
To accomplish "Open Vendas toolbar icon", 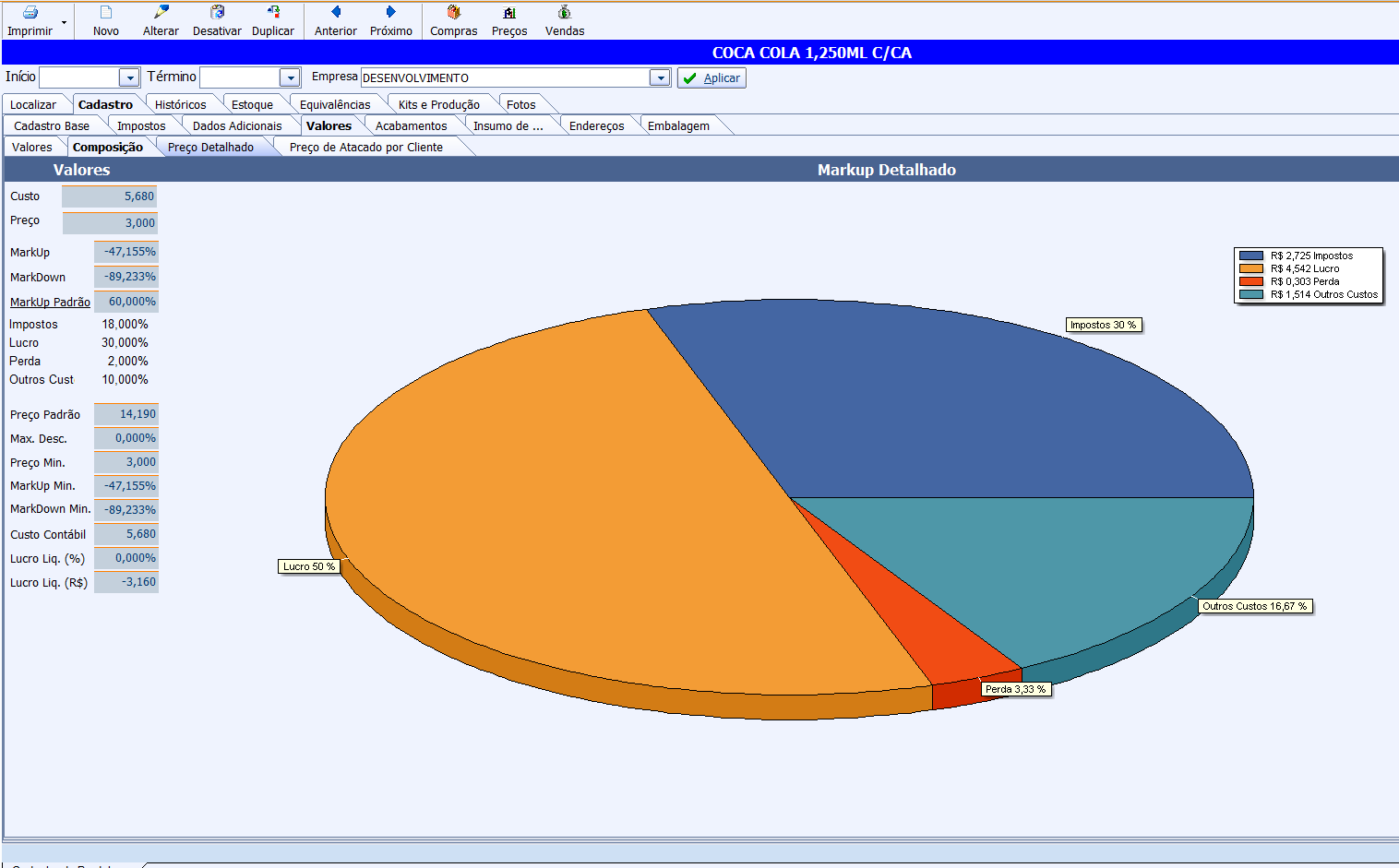I will coord(564,13).
